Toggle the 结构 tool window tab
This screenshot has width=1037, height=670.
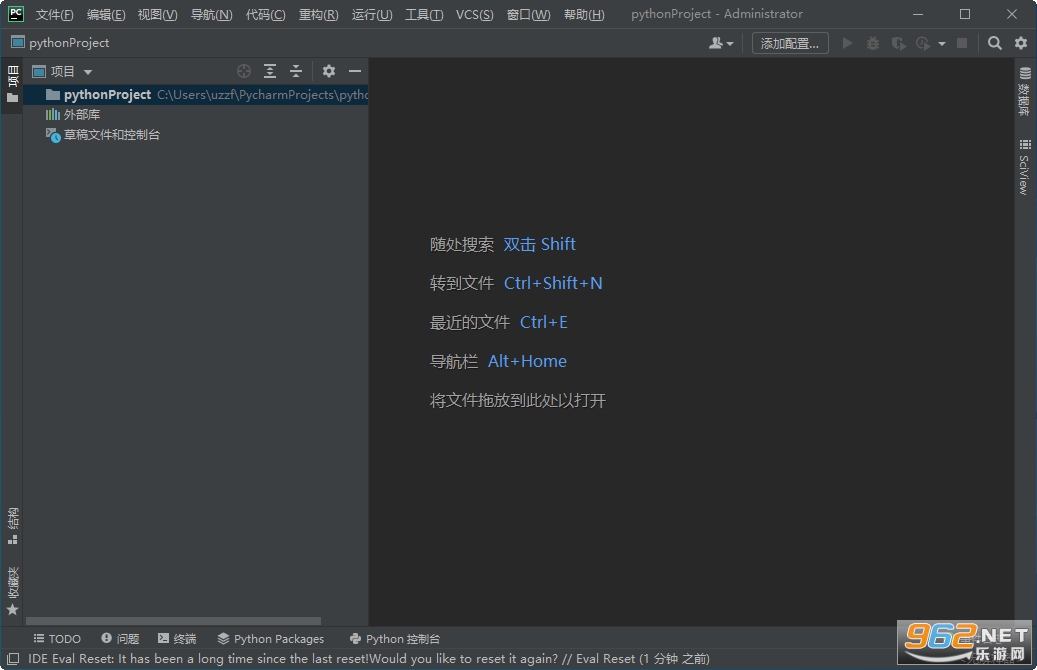[12, 526]
